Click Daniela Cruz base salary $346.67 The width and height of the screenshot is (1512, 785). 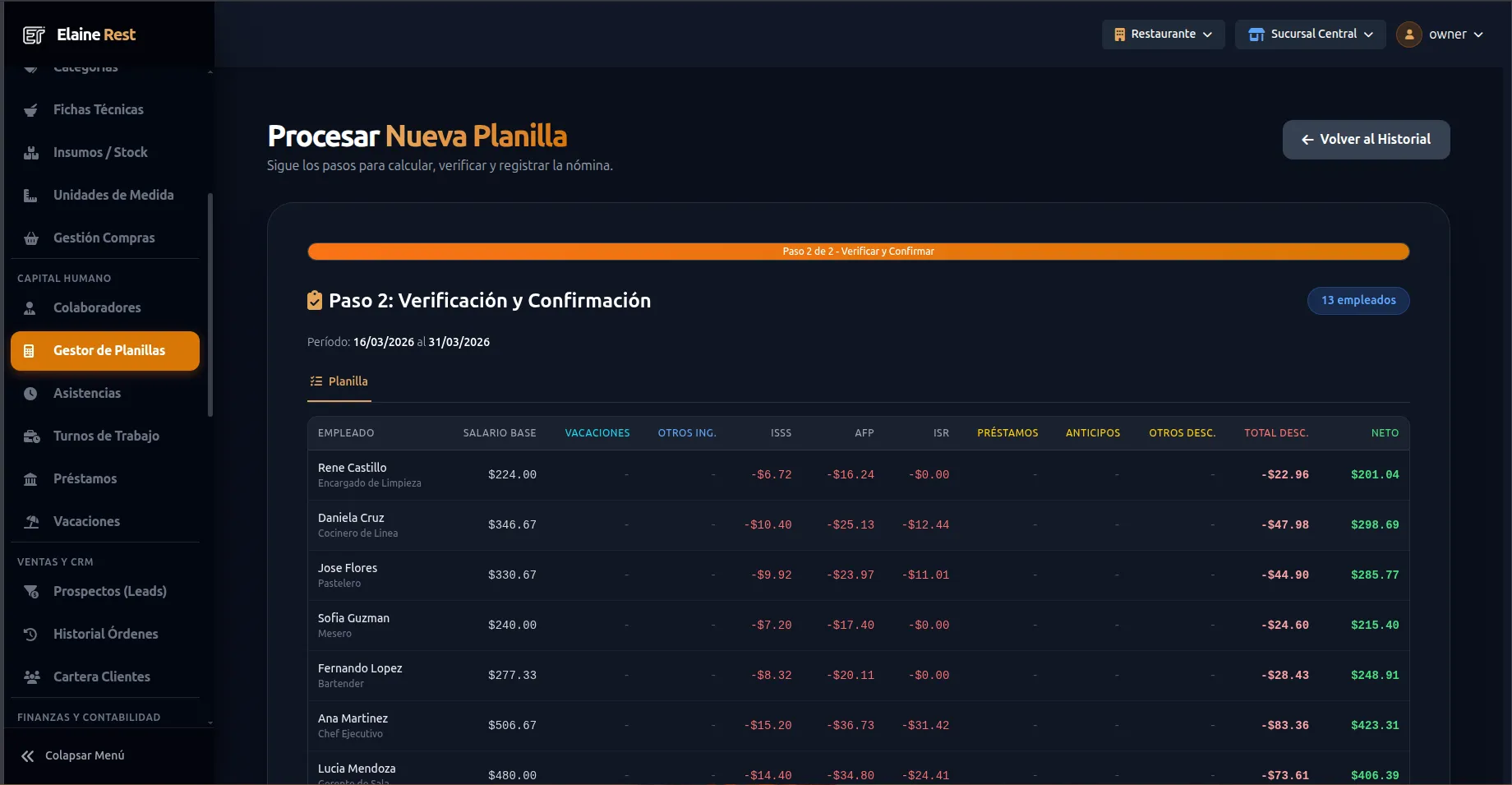512,525
